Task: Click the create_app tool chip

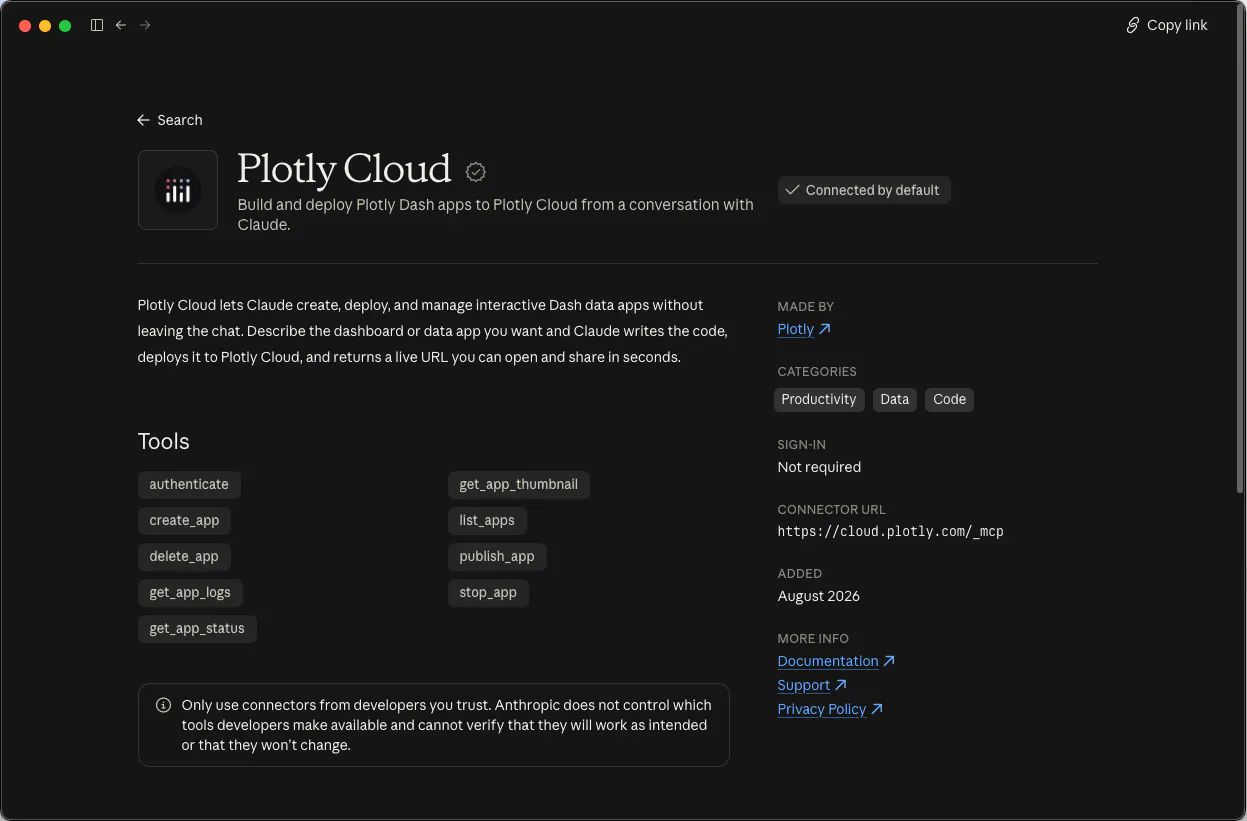Action: 184,520
